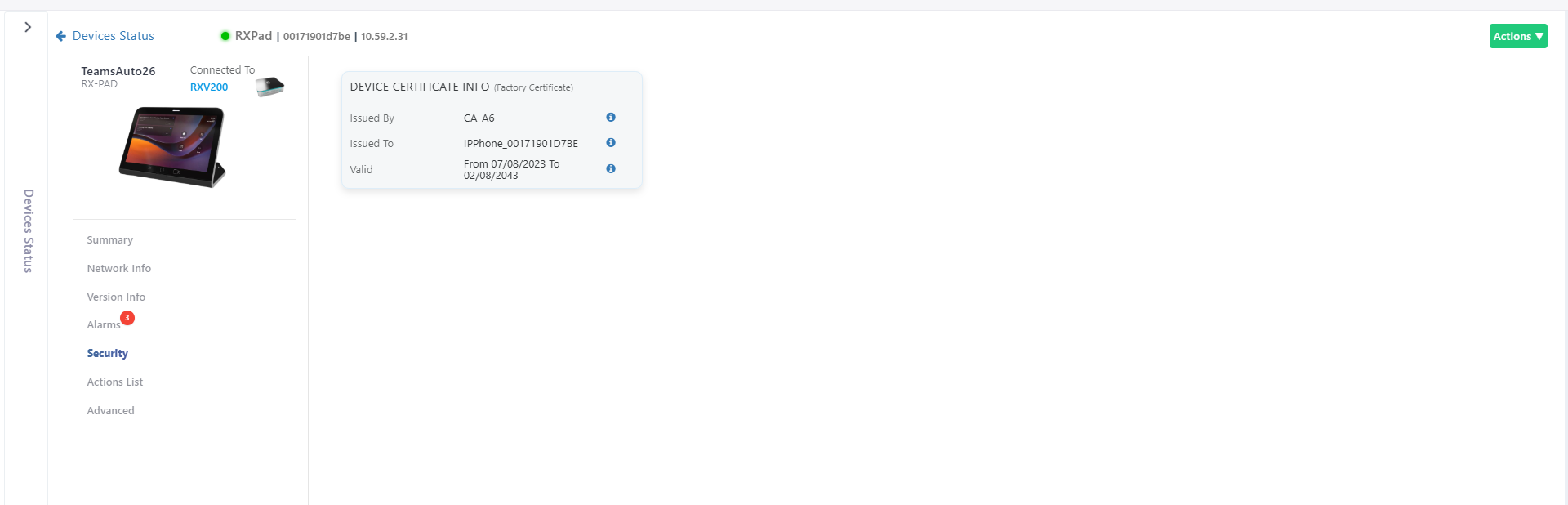
Task: Open the Alarms section
Action: 104,325
